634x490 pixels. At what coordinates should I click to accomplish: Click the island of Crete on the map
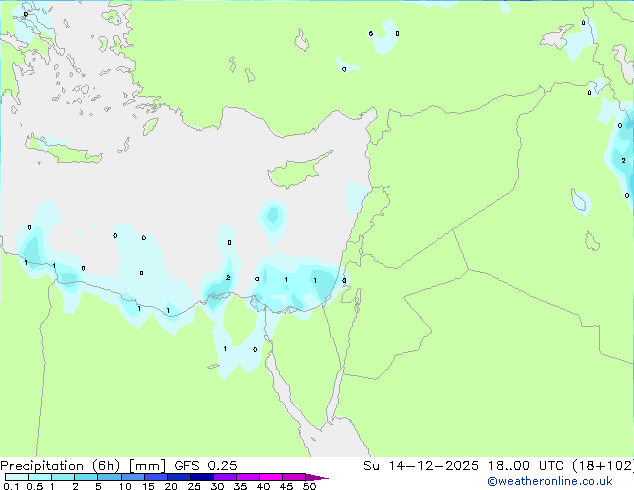click(x=63, y=150)
